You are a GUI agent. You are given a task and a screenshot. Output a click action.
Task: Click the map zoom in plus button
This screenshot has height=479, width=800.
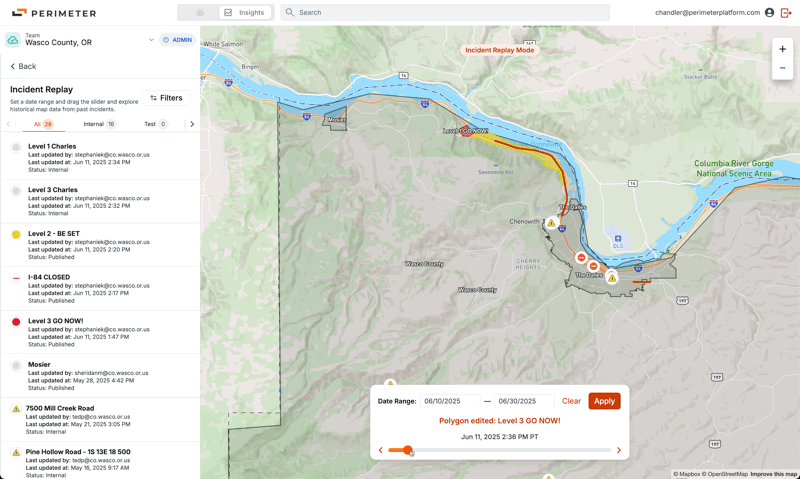tap(782, 49)
